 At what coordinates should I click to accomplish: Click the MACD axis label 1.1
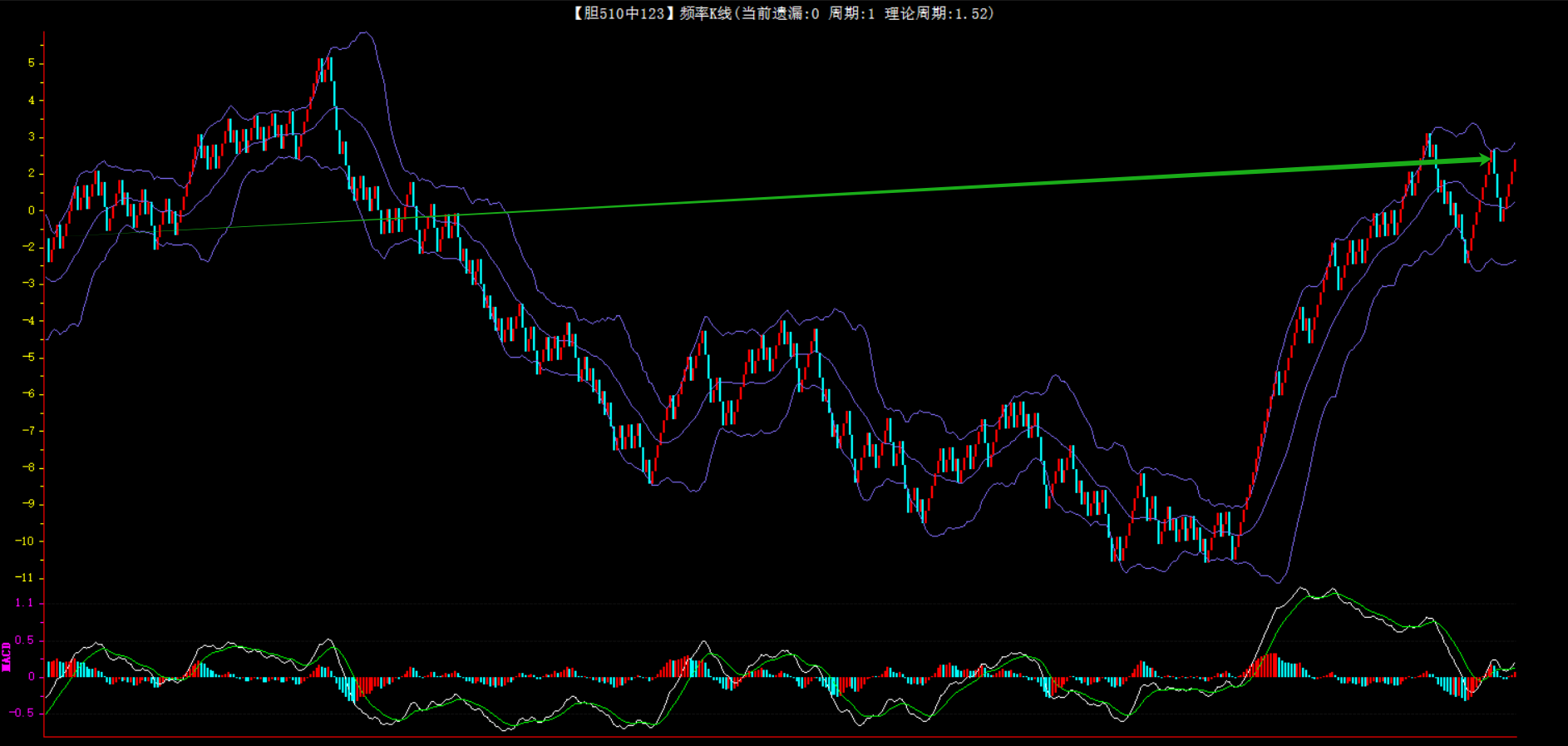[x=25, y=603]
